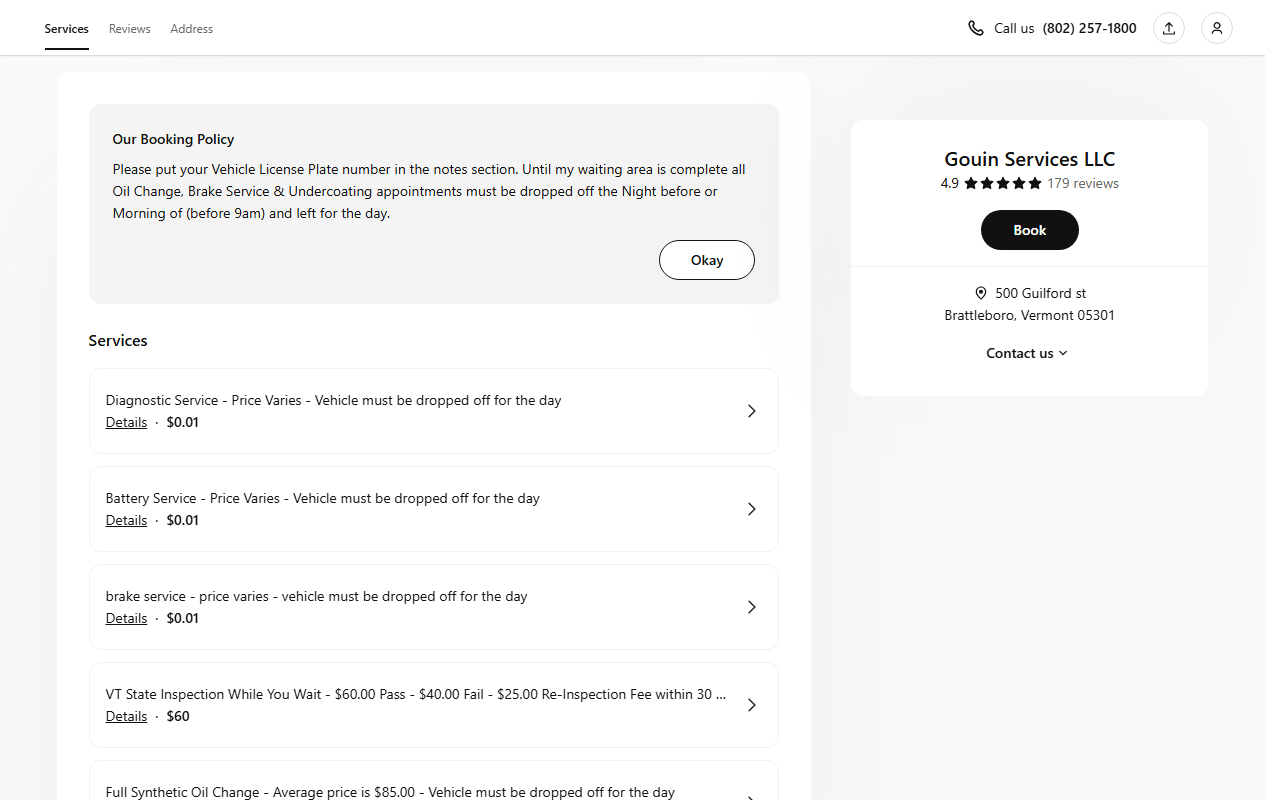Switch to the Services tab

click(x=67, y=29)
